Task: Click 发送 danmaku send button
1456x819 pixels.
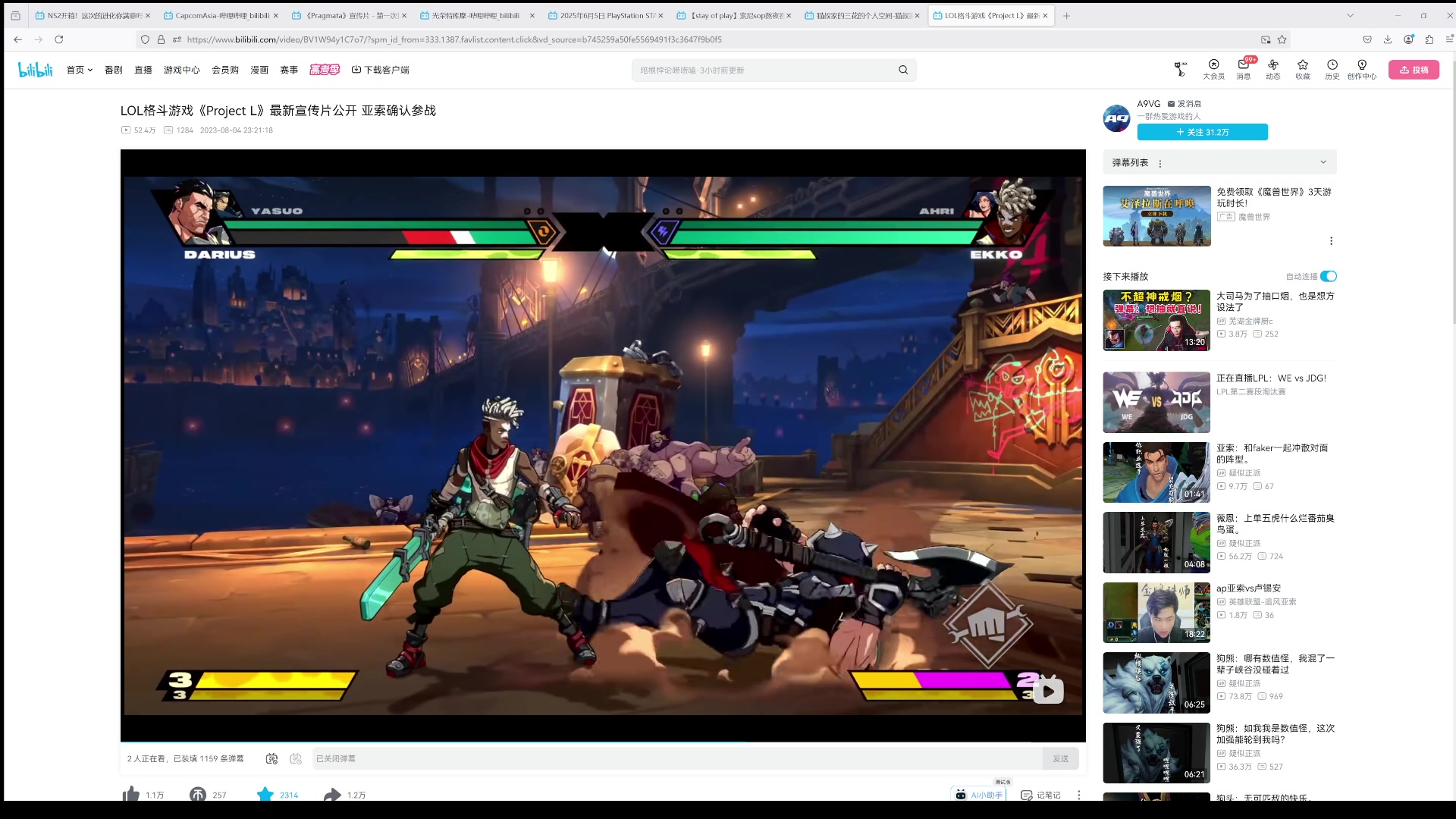Action: [x=1060, y=758]
